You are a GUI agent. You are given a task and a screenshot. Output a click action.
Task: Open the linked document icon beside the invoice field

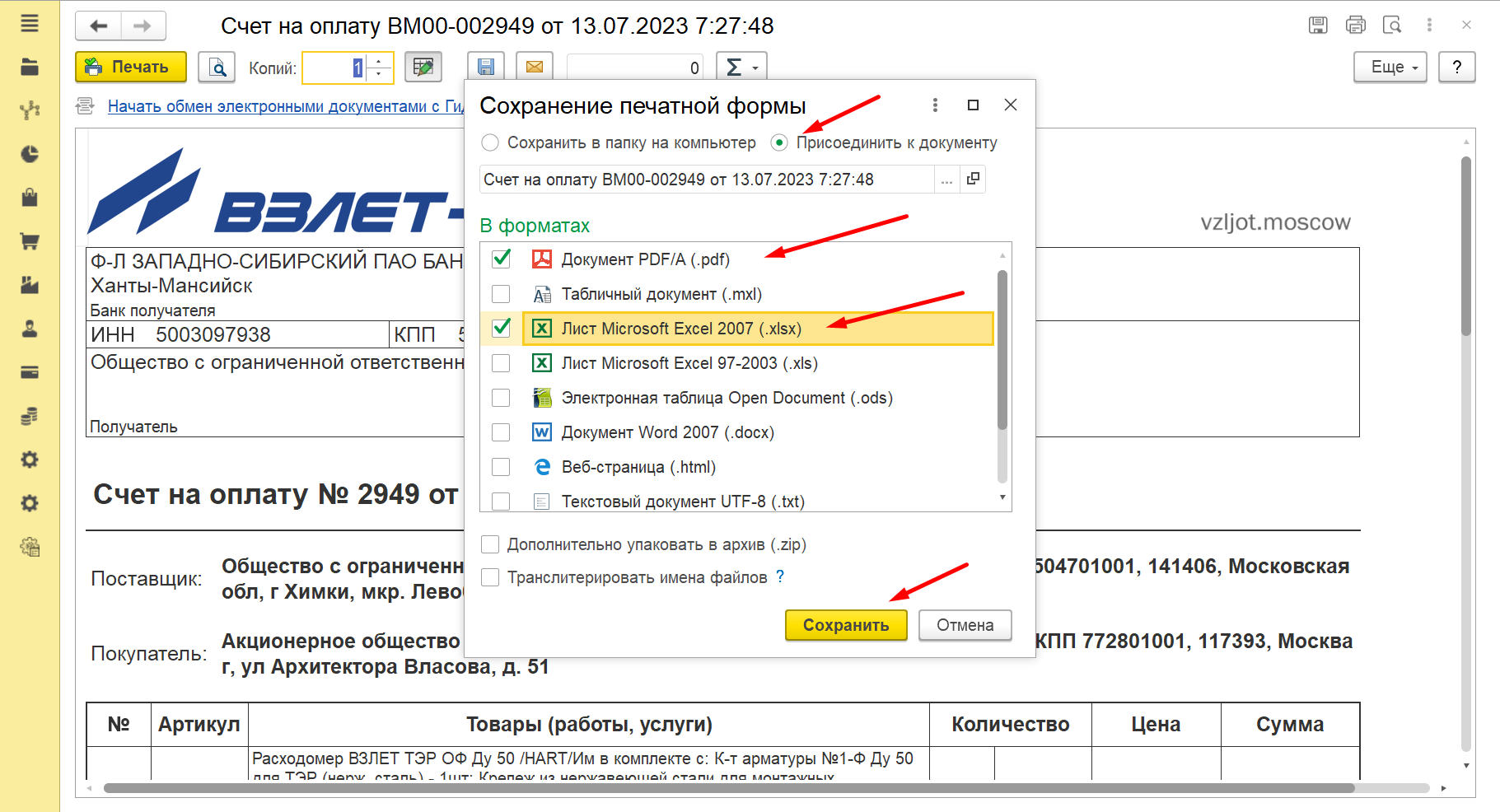coord(973,179)
